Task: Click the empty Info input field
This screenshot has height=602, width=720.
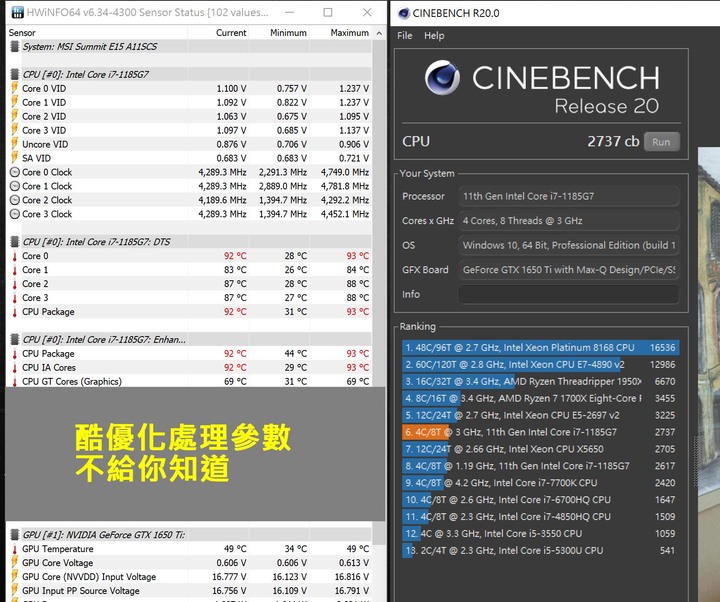Action: click(x=568, y=294)
